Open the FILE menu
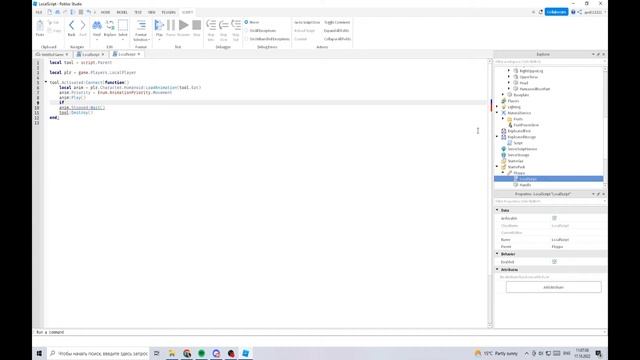This screenshot has width=640, height=360. pyautogui.click(x=39, y=12)
